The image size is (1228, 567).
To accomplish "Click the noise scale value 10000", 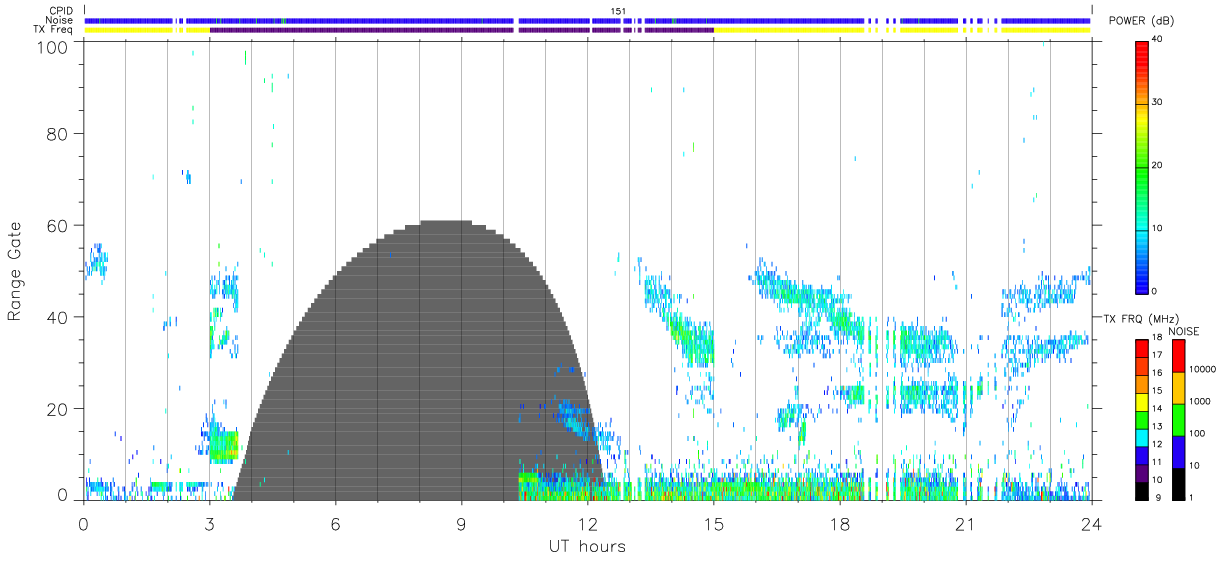I will pyautogui.click(x=1204, y=369).
